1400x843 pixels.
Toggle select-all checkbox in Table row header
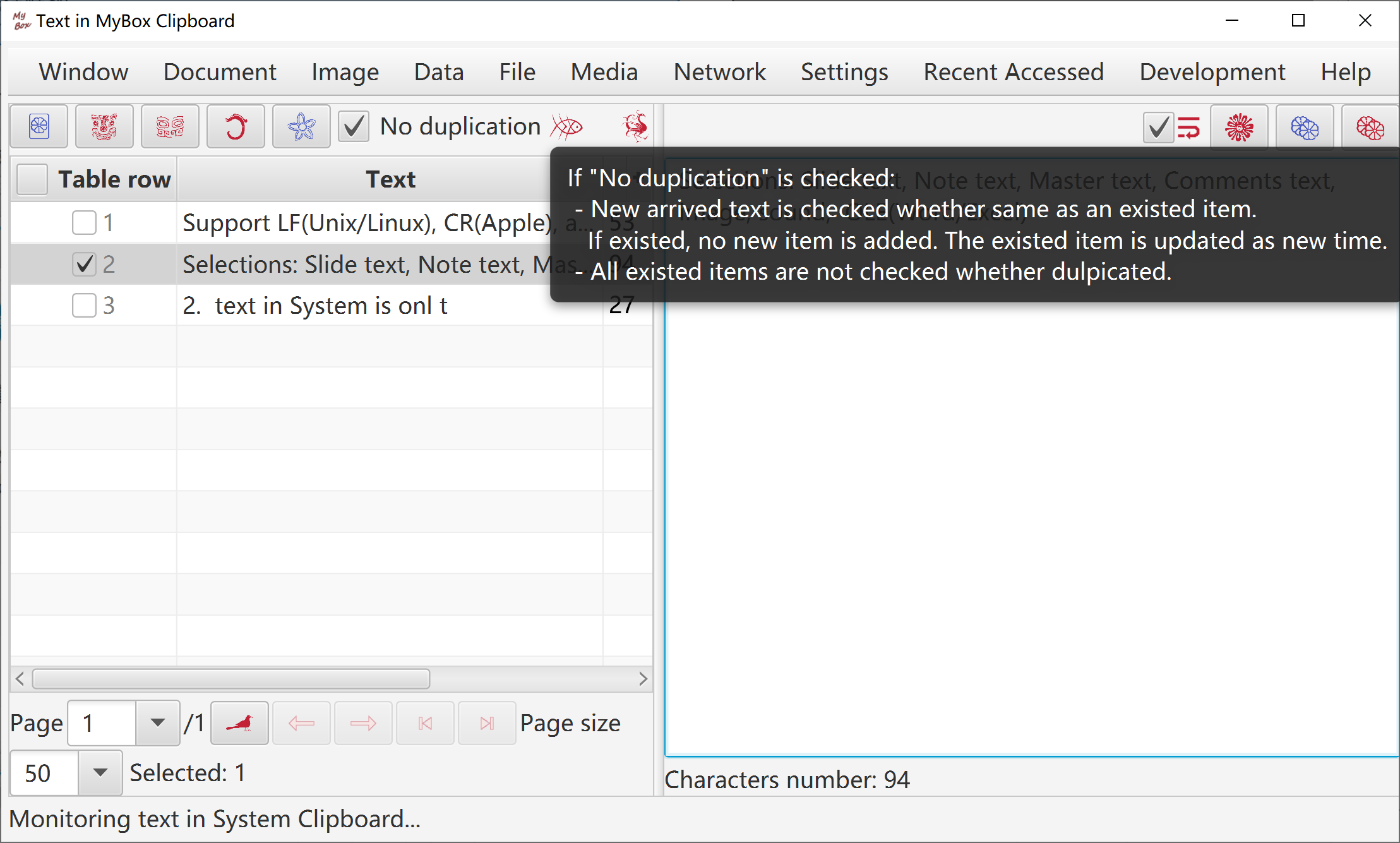[x=32, y=179]
